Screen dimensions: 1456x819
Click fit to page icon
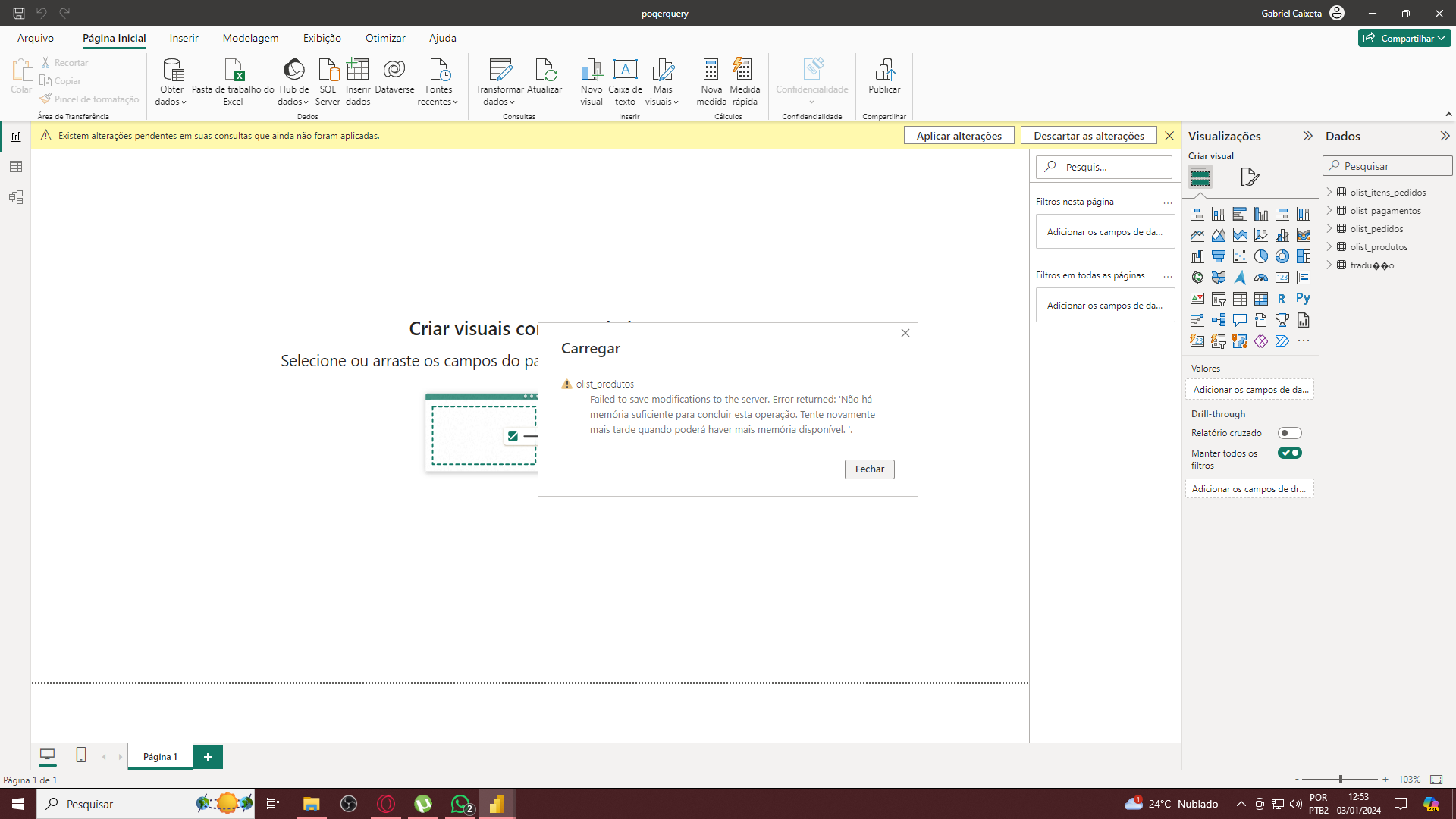tap(1436, 779)
